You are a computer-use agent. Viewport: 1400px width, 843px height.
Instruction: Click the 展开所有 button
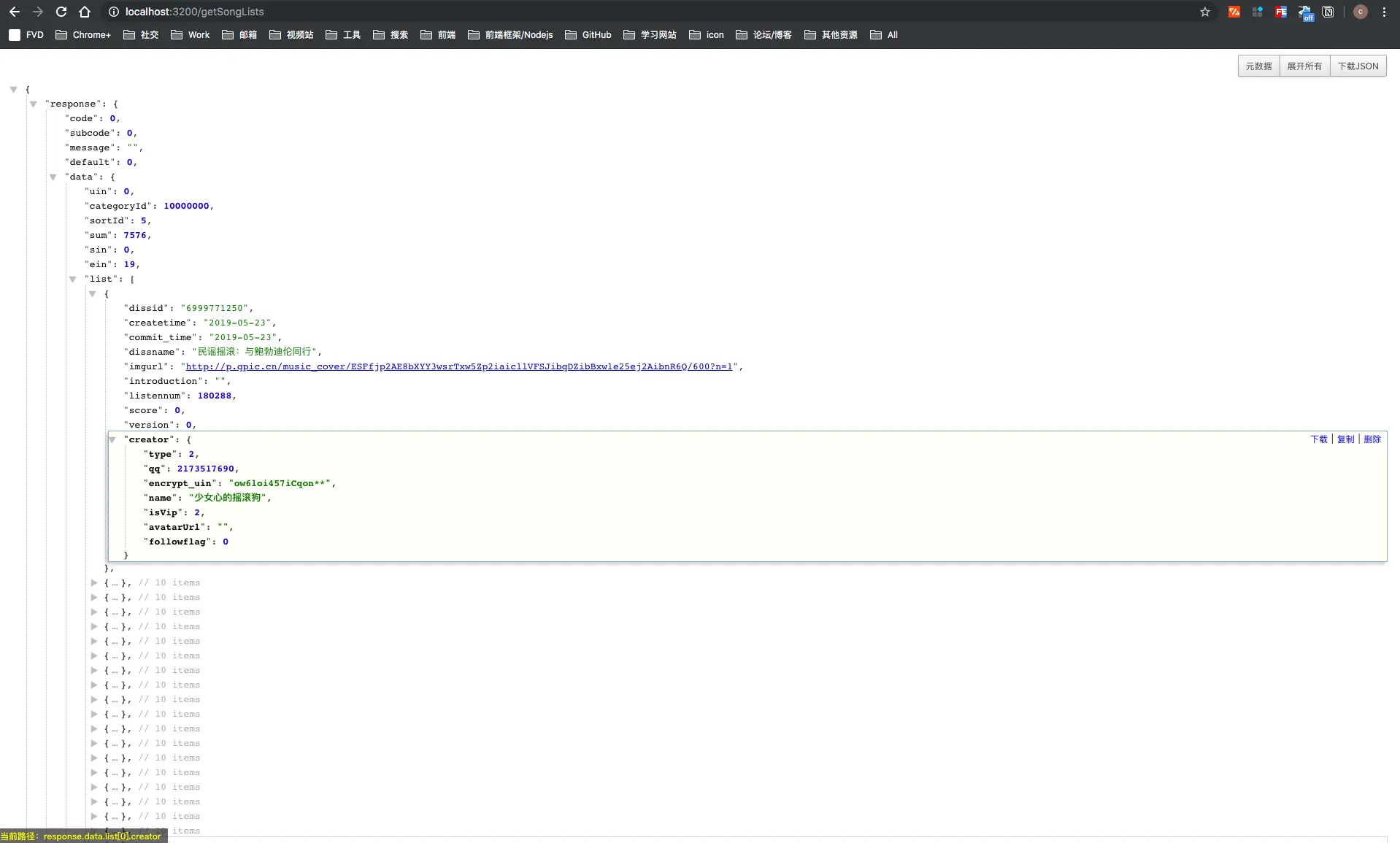click(1304, 66)
